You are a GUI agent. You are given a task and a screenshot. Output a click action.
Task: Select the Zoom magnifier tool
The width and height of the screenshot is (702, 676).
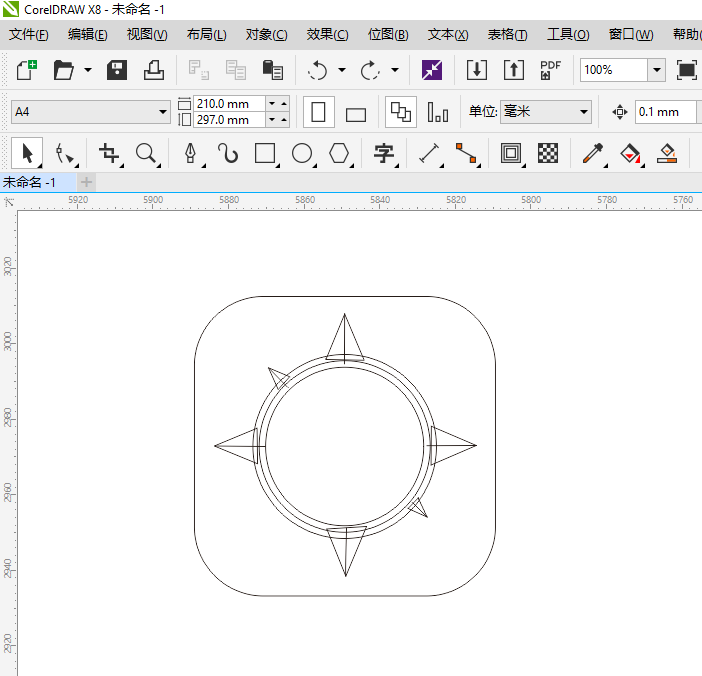pos(146,153)
